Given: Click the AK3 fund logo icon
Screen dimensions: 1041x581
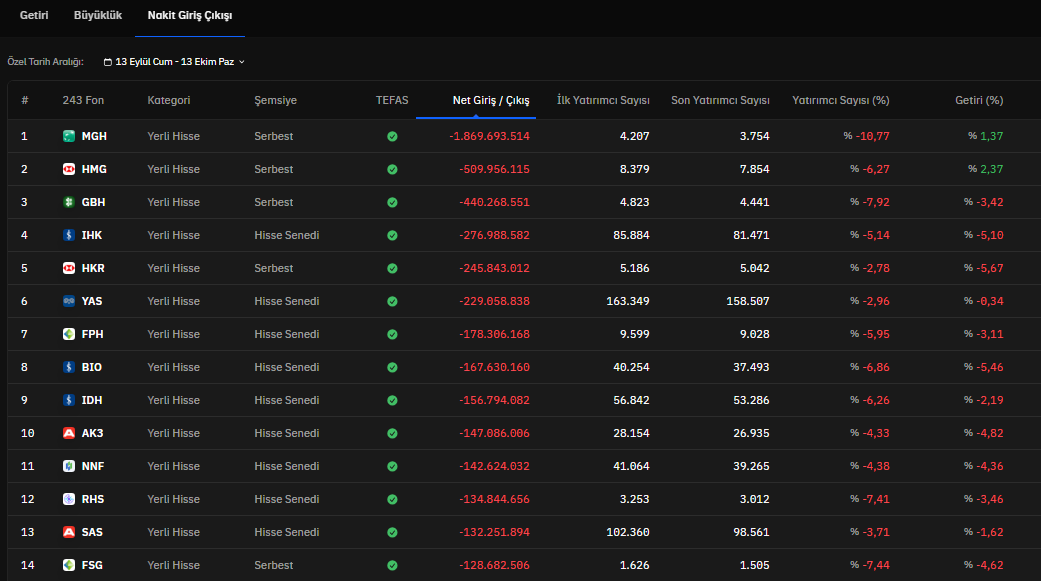Looking at the screenshot, I should [68, 433].
